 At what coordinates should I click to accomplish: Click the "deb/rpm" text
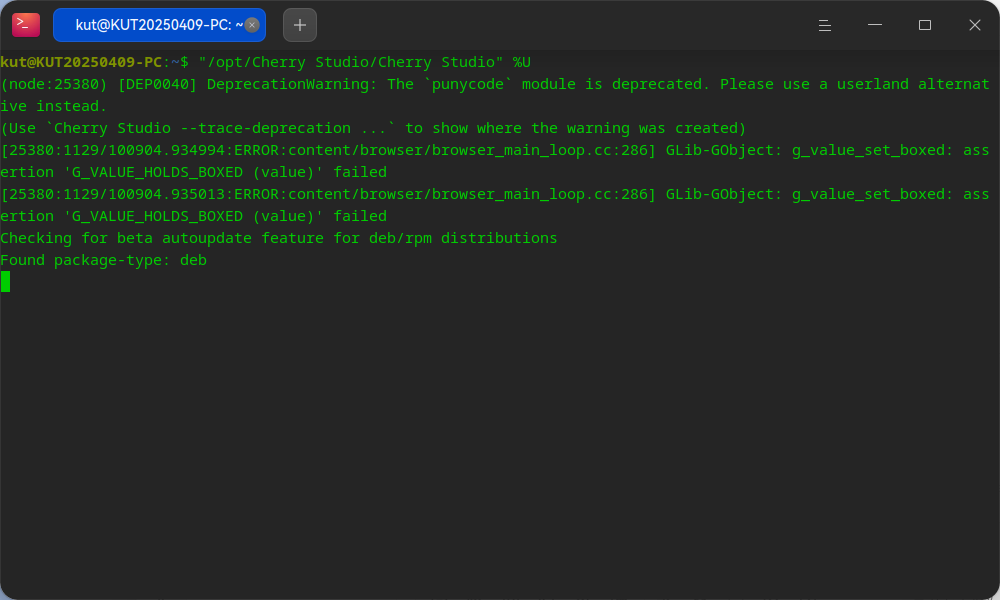(x=400, y=238)
